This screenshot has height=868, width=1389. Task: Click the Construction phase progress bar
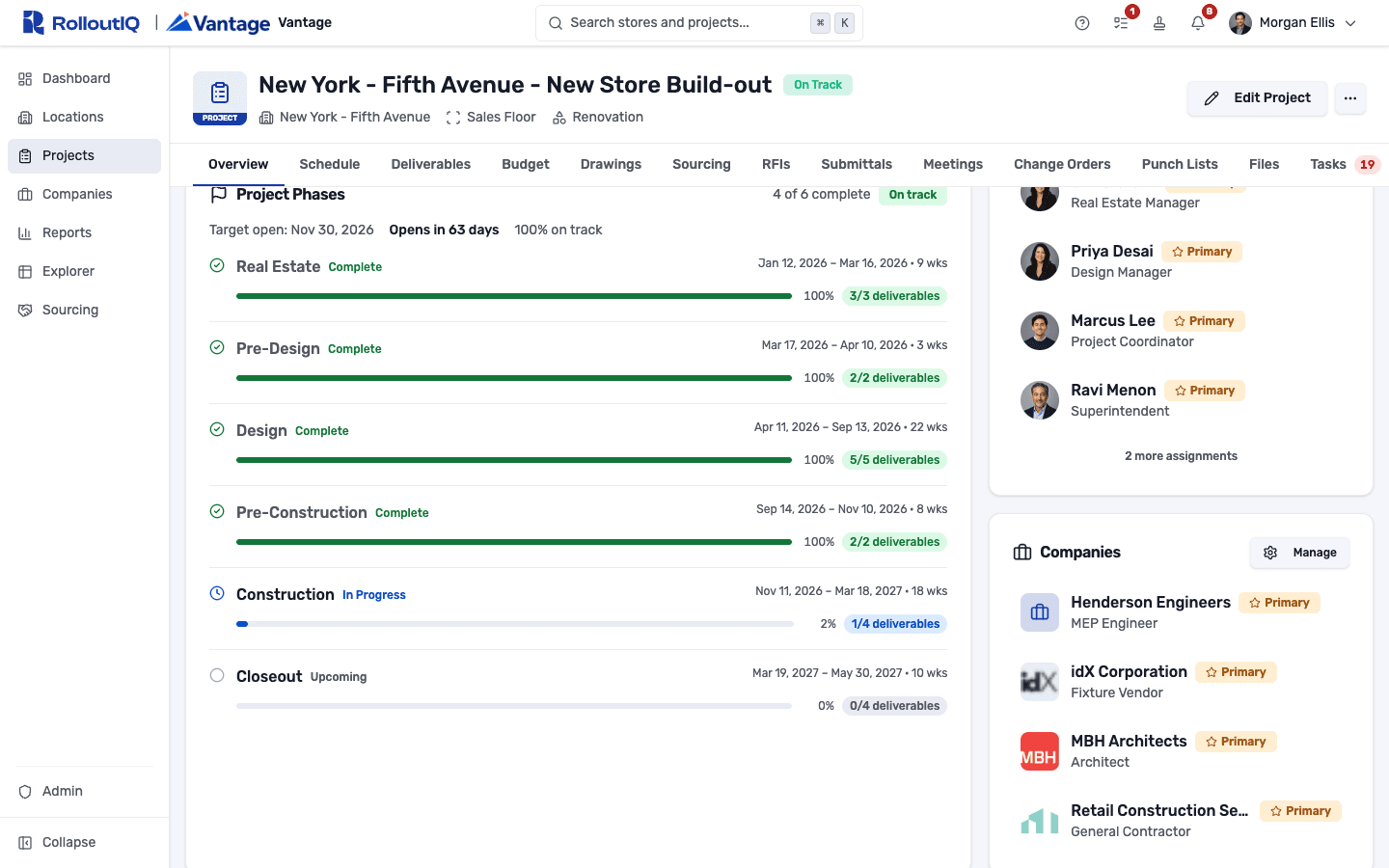click(x=515, y=624)
